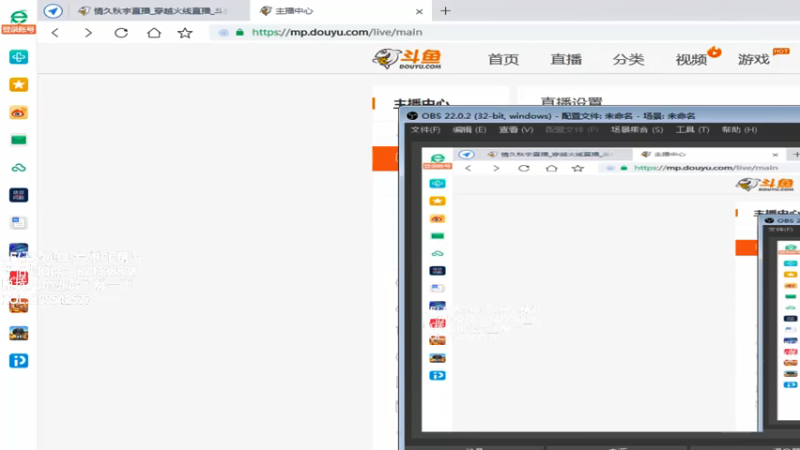Open the OBS 帮助(H) menu
Viewport: 800px width, 450px height.
(739, 130)
